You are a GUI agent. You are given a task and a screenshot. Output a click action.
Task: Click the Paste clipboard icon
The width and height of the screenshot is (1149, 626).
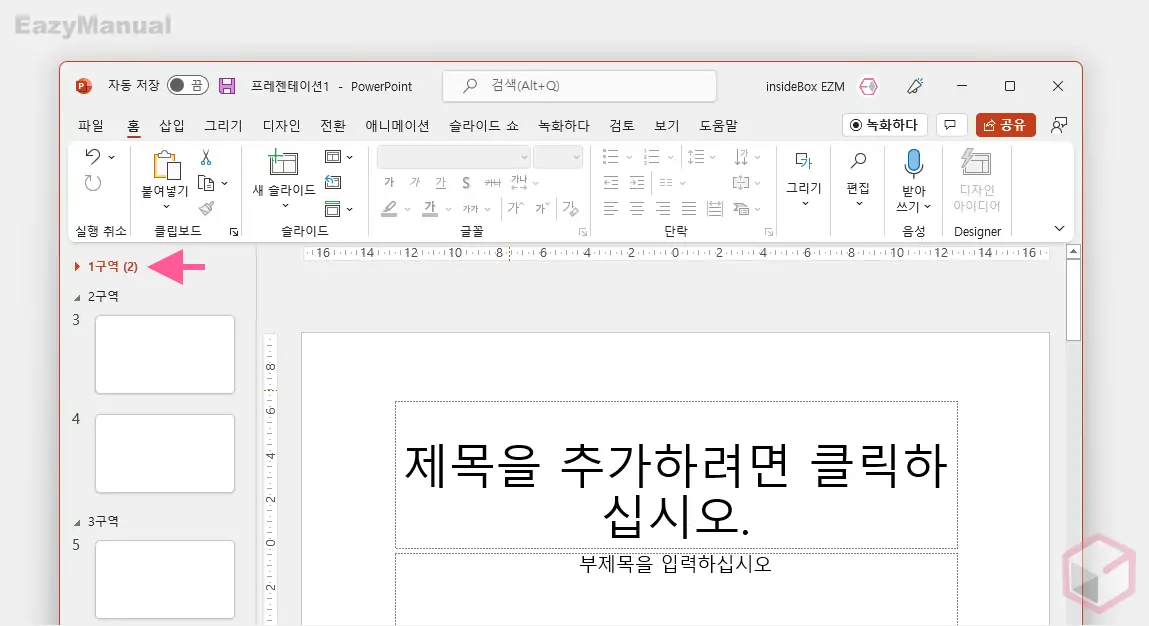coord(166,166)
